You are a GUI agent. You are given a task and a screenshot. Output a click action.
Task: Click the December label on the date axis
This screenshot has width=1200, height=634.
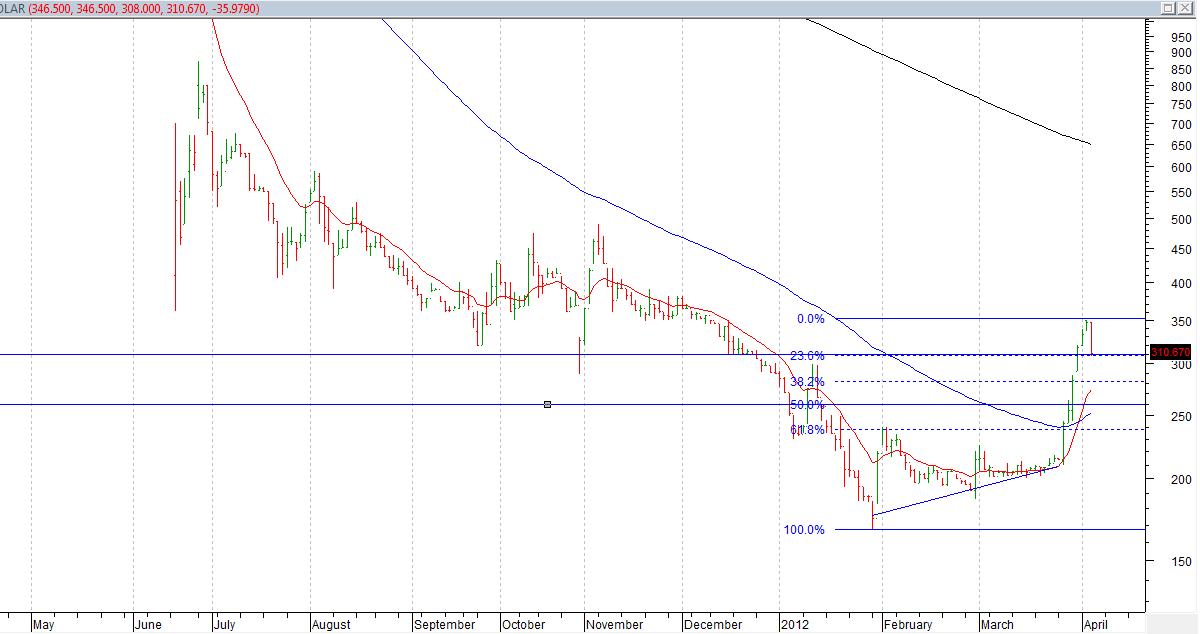714,625
